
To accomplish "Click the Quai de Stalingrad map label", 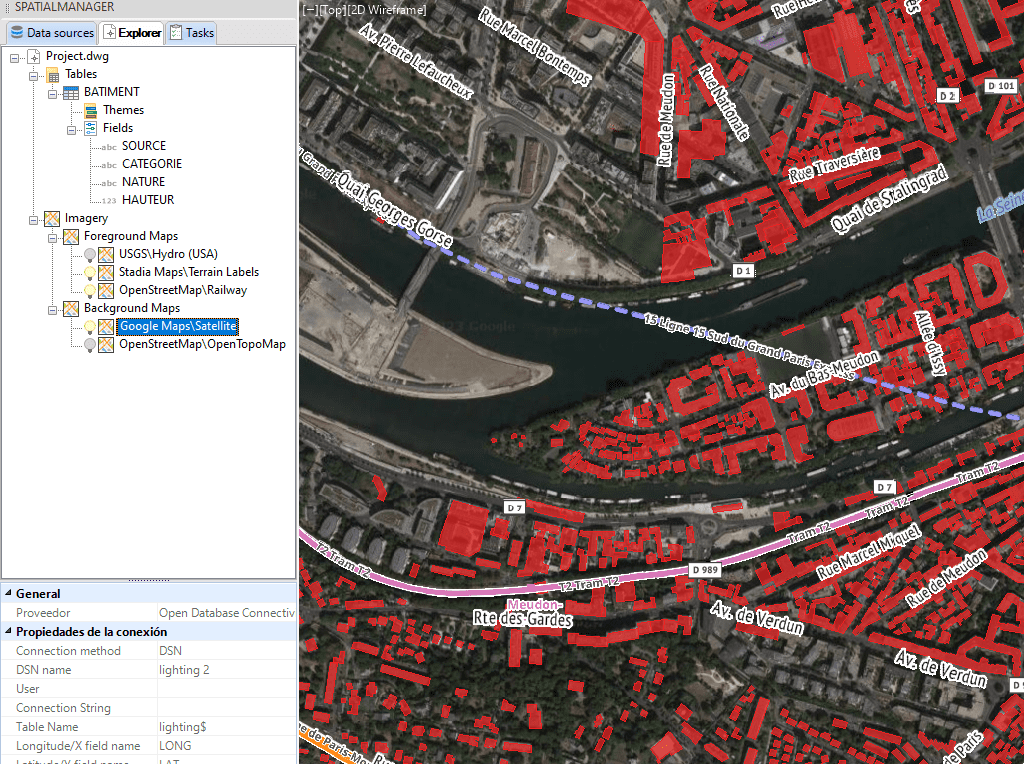I will [x=889, y=199].
